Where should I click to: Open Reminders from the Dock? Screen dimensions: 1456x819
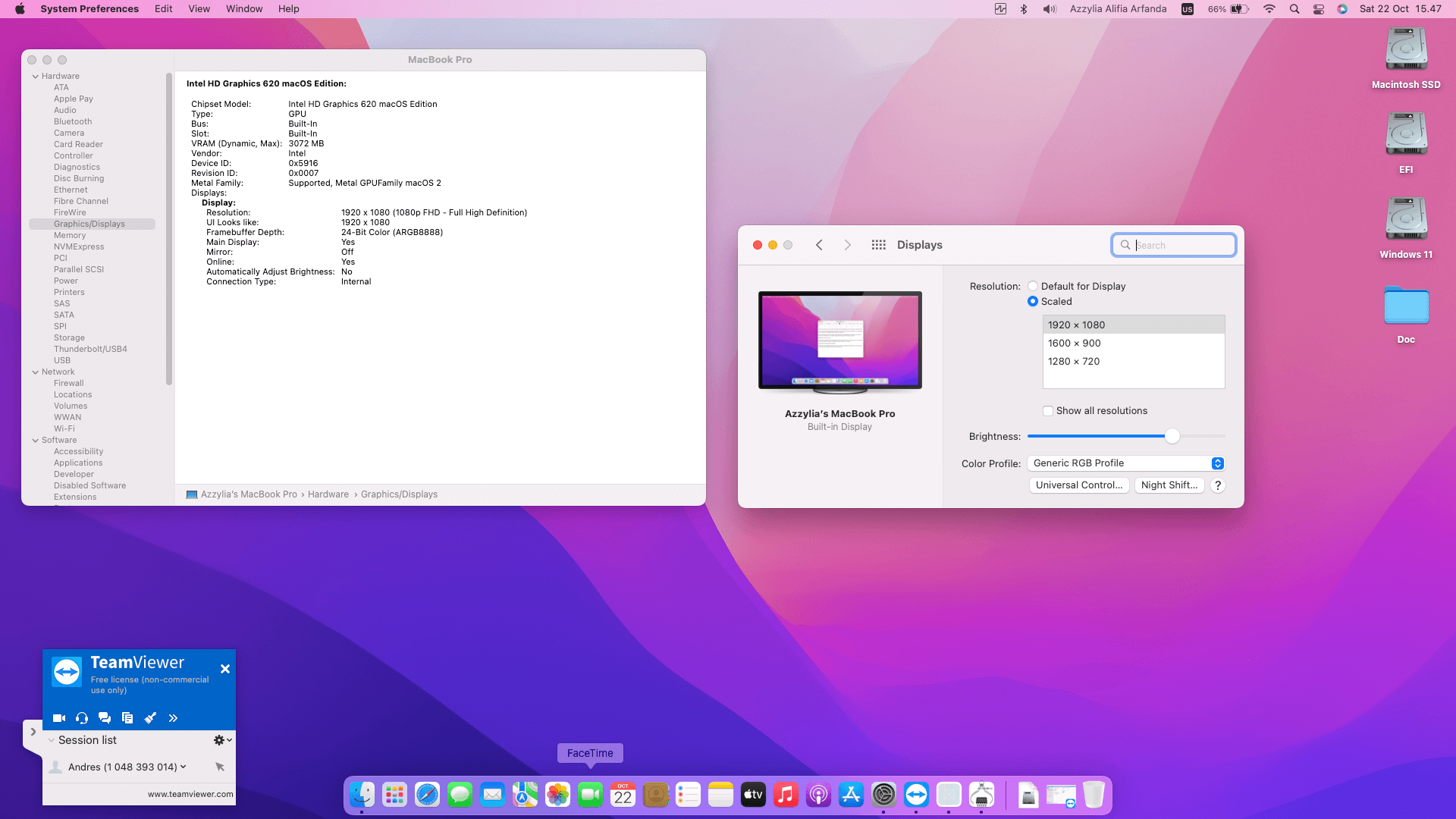(x=688, y=795)
